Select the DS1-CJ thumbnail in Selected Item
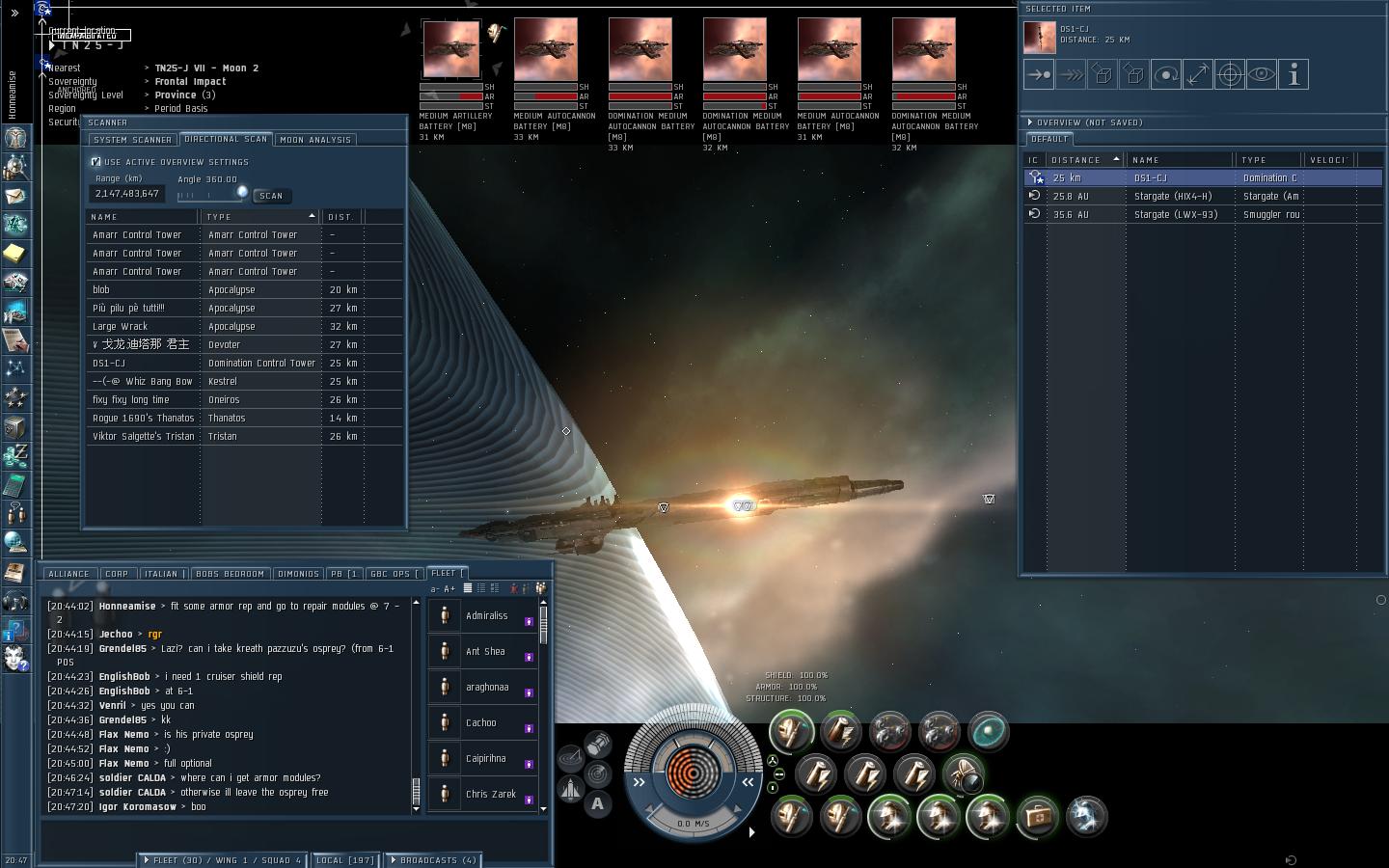The width and height of the screenshot is (1389, 868). pyautogui.click(x=1040, y=37)
